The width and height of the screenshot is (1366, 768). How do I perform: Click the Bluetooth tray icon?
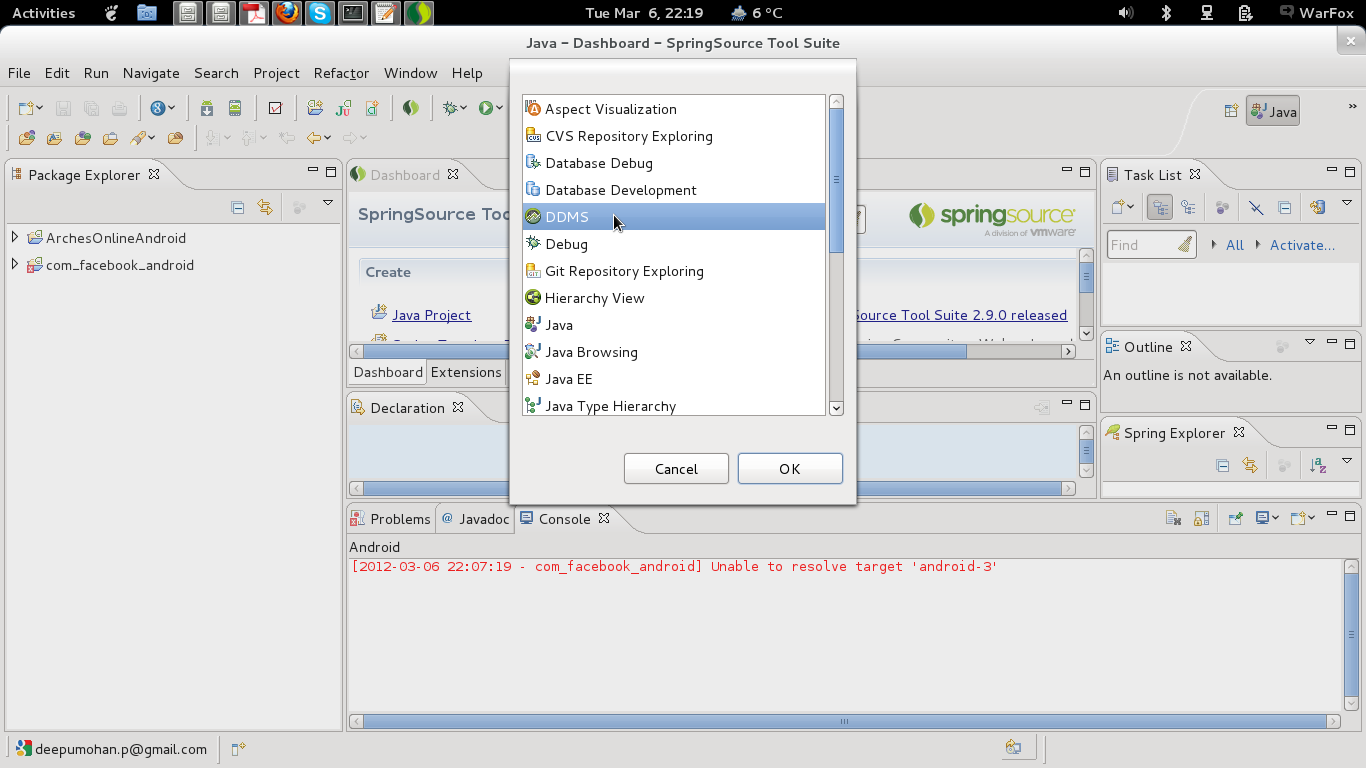coord(1166,13)
